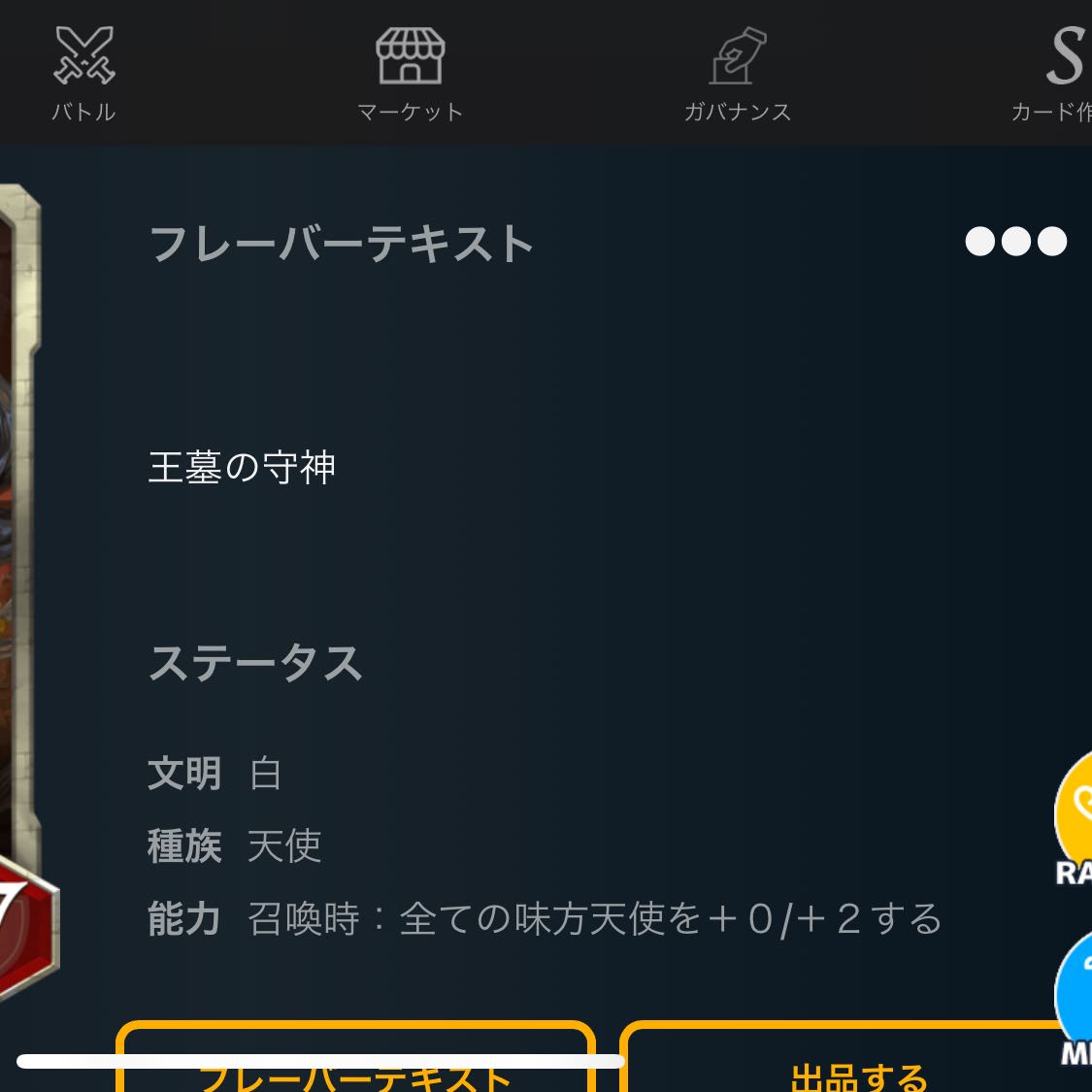Click the orange フレーバーテキスト button
Screen dimensions: 1092x1092
355,1056
